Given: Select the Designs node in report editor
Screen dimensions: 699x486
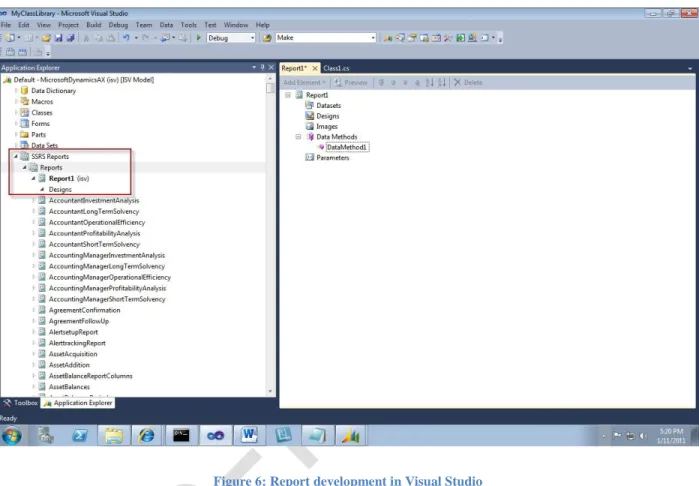Looking at the screenshot, I should tap(328, 116).
